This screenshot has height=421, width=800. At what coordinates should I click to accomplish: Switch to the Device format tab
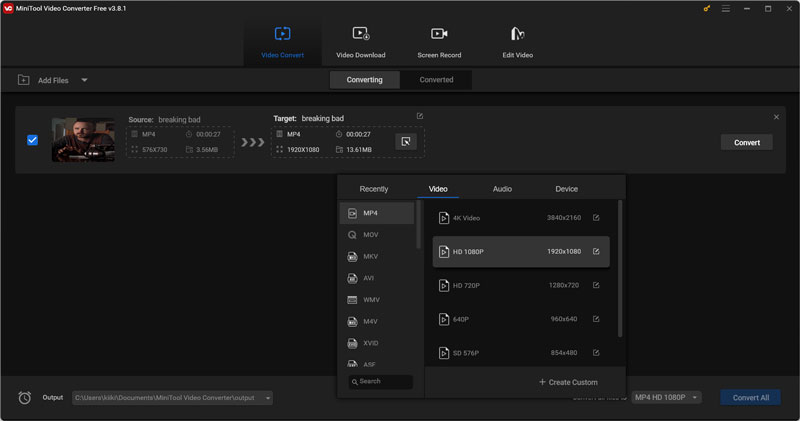click(566, 189)
